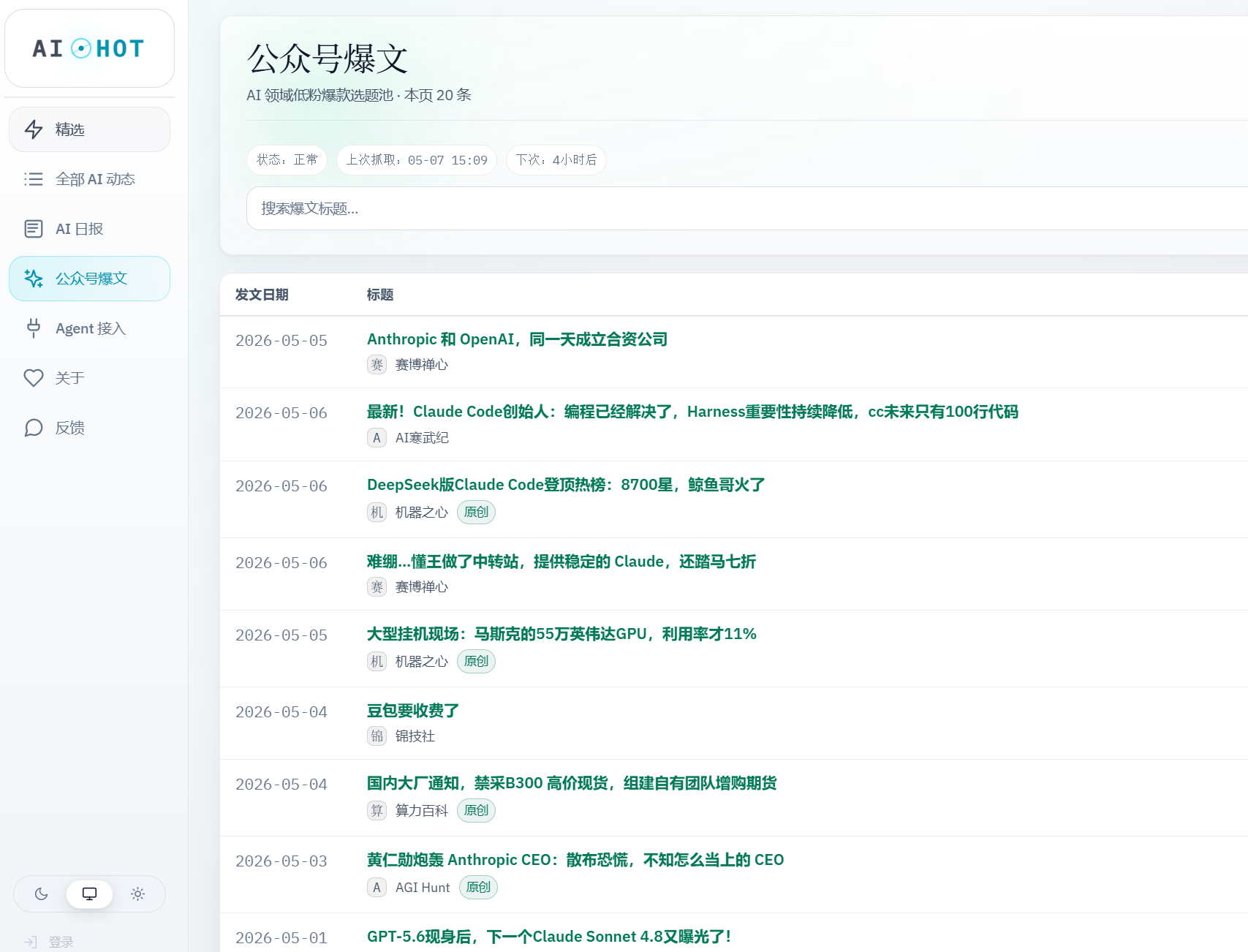The height and width of the screenshot is (952, 1248).
Task: Open article DeepSeek版Claude Code登顶热榜
Action: [x=566, y=485]
